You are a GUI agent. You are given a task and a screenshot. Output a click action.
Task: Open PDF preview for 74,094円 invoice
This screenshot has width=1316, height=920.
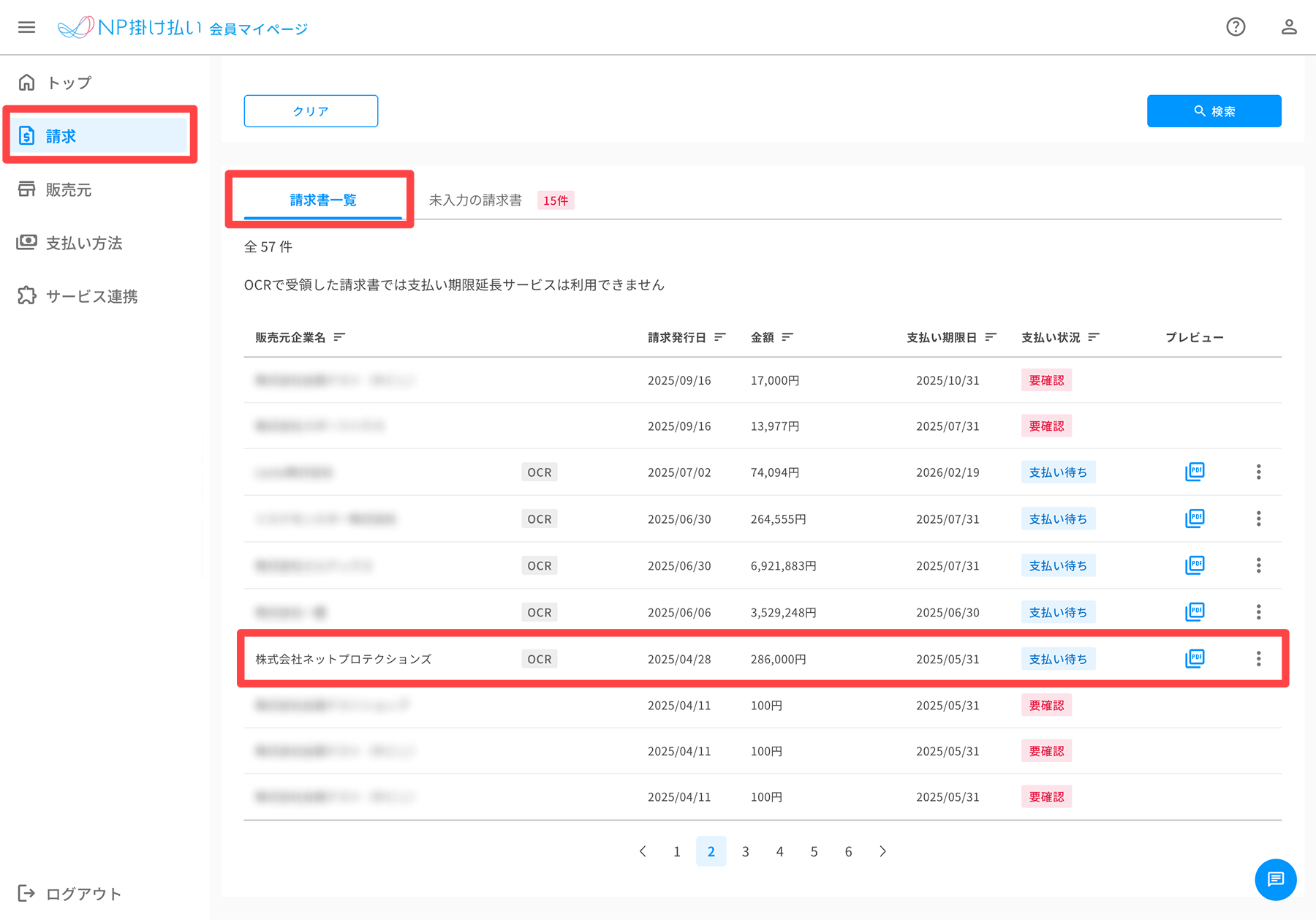point(1195,472)
